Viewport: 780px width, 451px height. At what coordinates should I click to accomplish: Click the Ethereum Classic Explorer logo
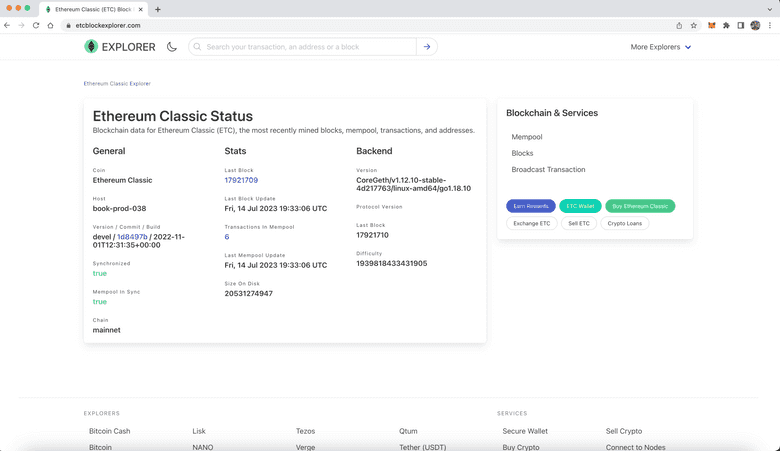coord(120,47)
